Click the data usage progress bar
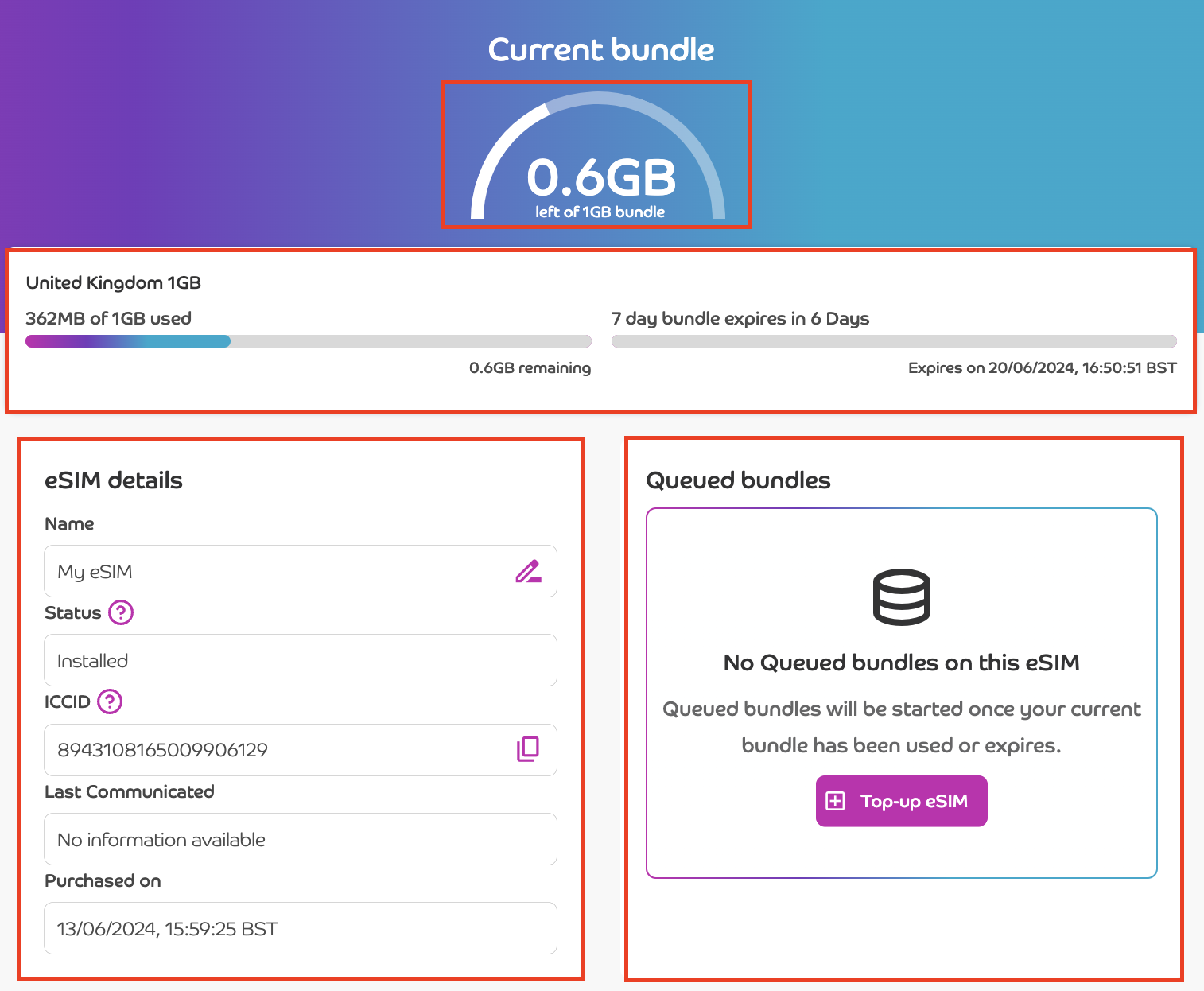The image size is (1204, 991). click(308, 341)
